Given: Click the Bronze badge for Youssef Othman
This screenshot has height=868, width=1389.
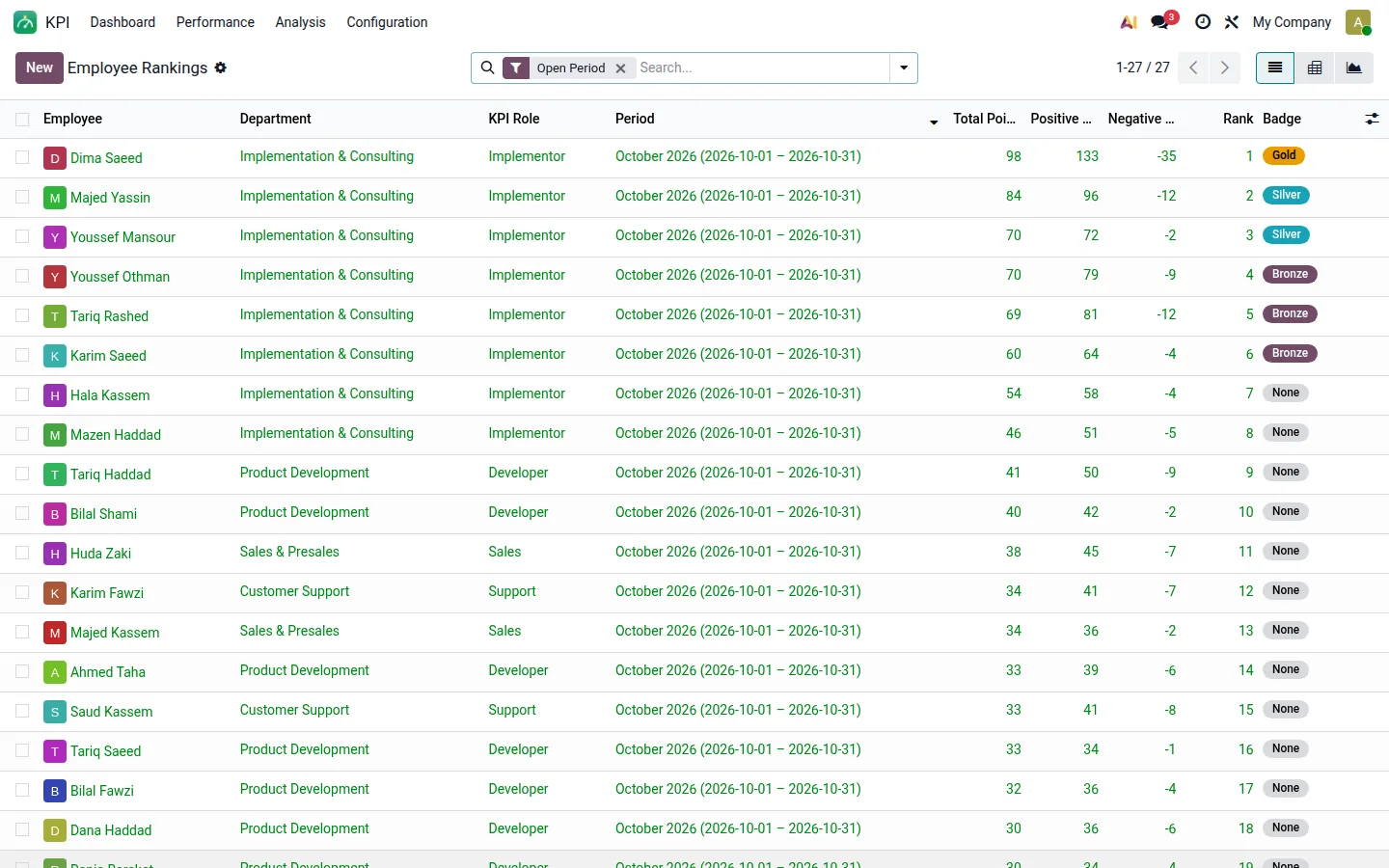Looking at the screenshot, I should (x=1291, y=274).
